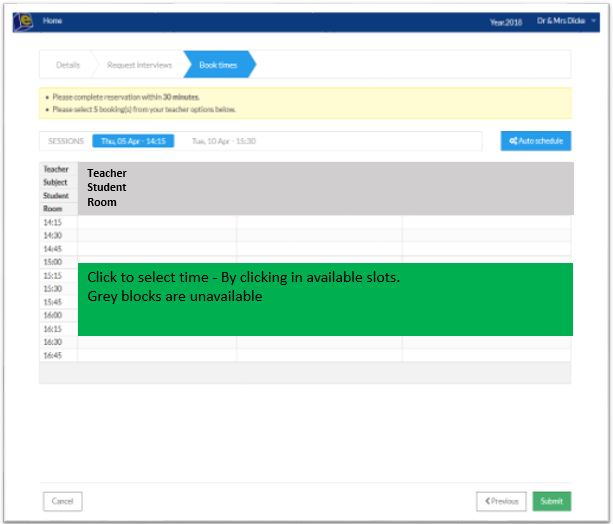Switch to Tue, 10 Apr - 15:30 session

tap(224, 141)
